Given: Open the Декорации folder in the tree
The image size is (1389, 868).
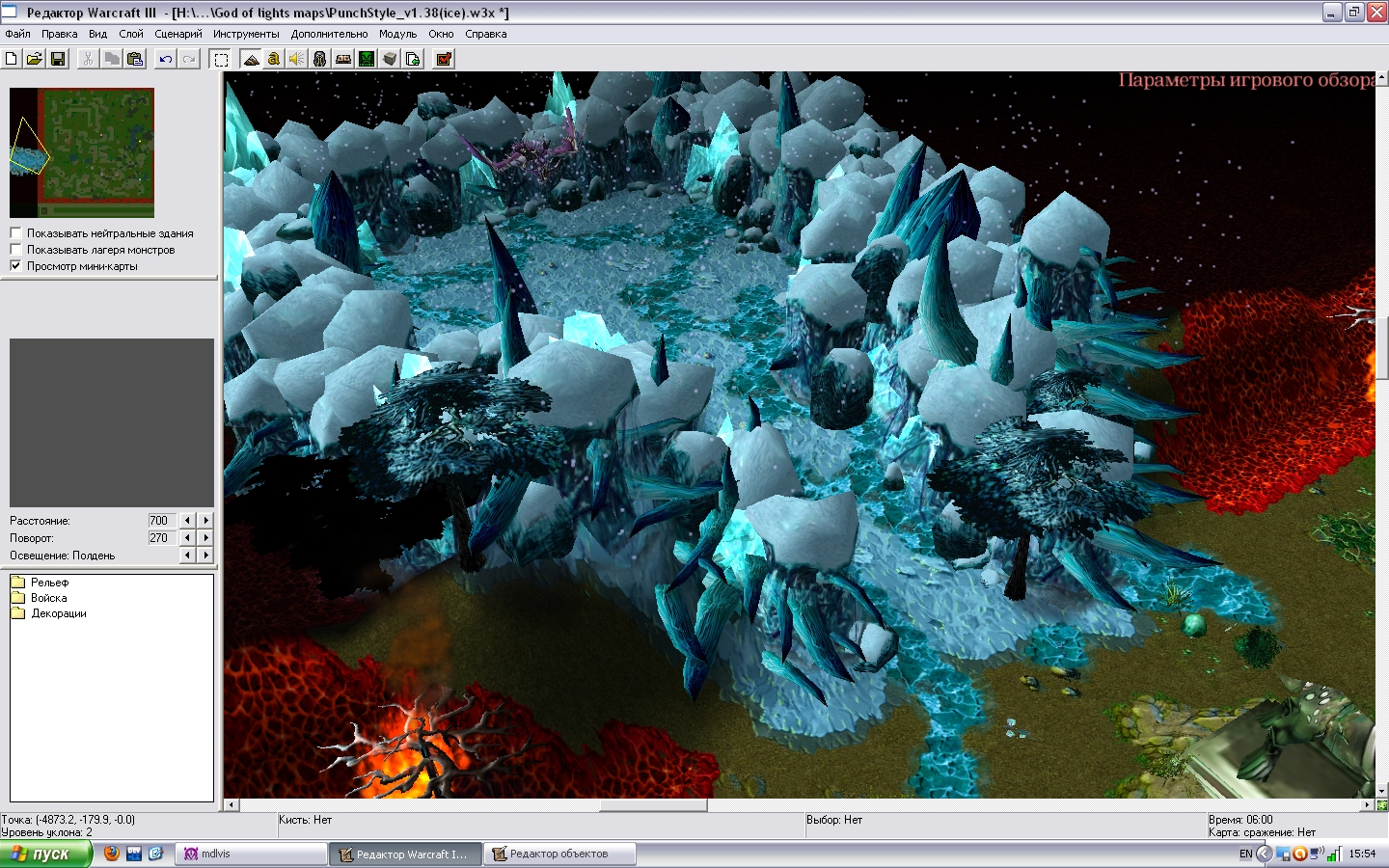Looking at the screenshot, I should pos(48,613).
